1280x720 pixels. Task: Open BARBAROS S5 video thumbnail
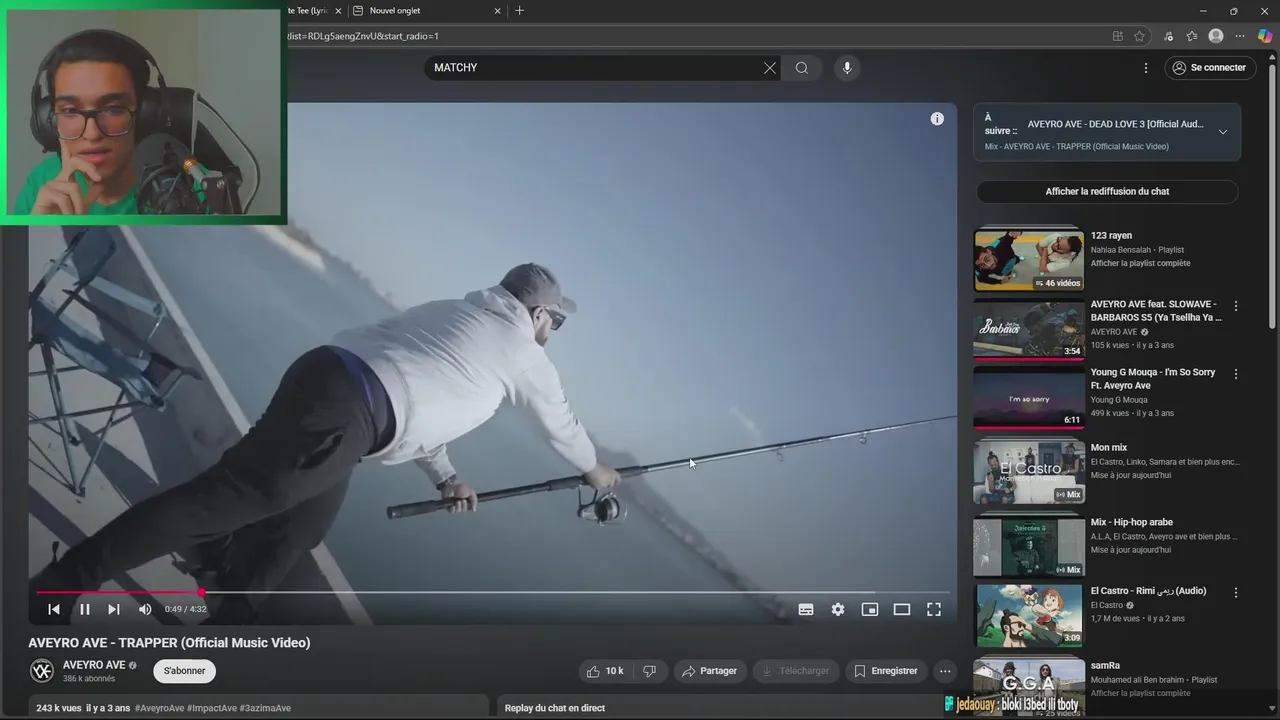(x=1028, y=329)
